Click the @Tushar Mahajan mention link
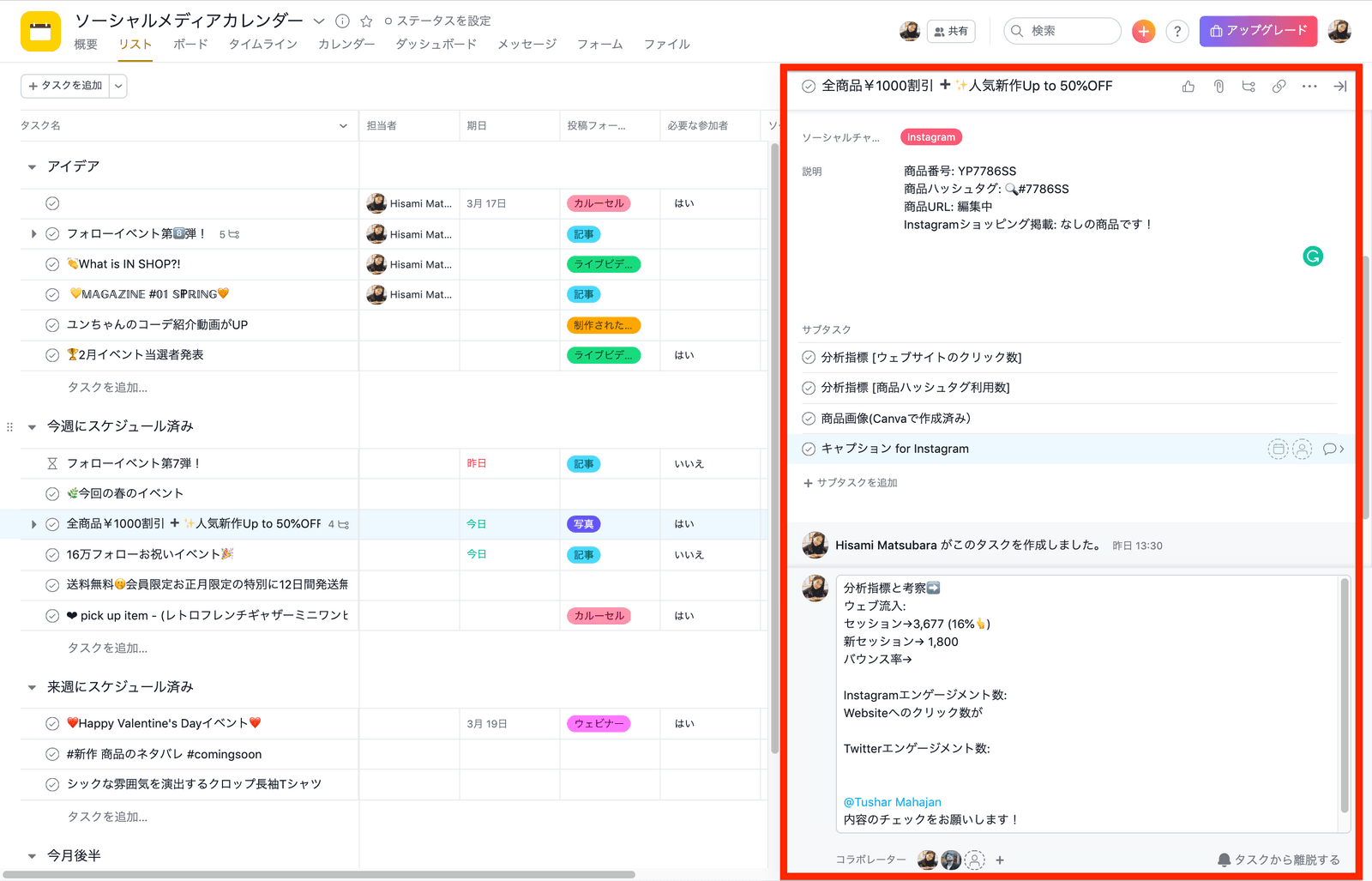 tap(892, 802)
